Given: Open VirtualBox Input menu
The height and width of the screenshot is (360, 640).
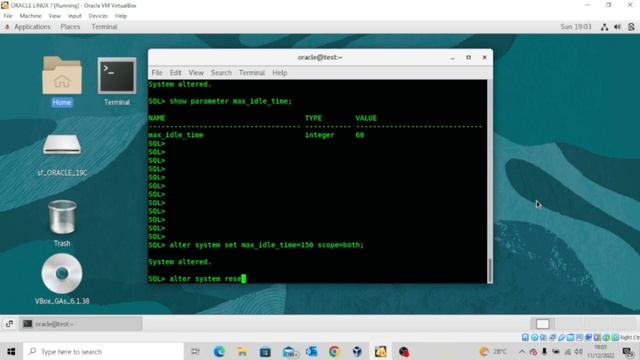Looking at the screenshot, I should pyautogui.click(x=75, y=16).
